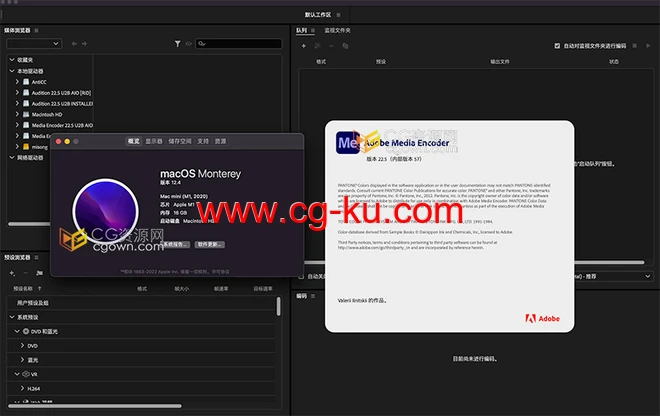This screenshot has height=416, width=660.
Task: Click the new preset group folder icon
Action: click(x=40, y=273)
